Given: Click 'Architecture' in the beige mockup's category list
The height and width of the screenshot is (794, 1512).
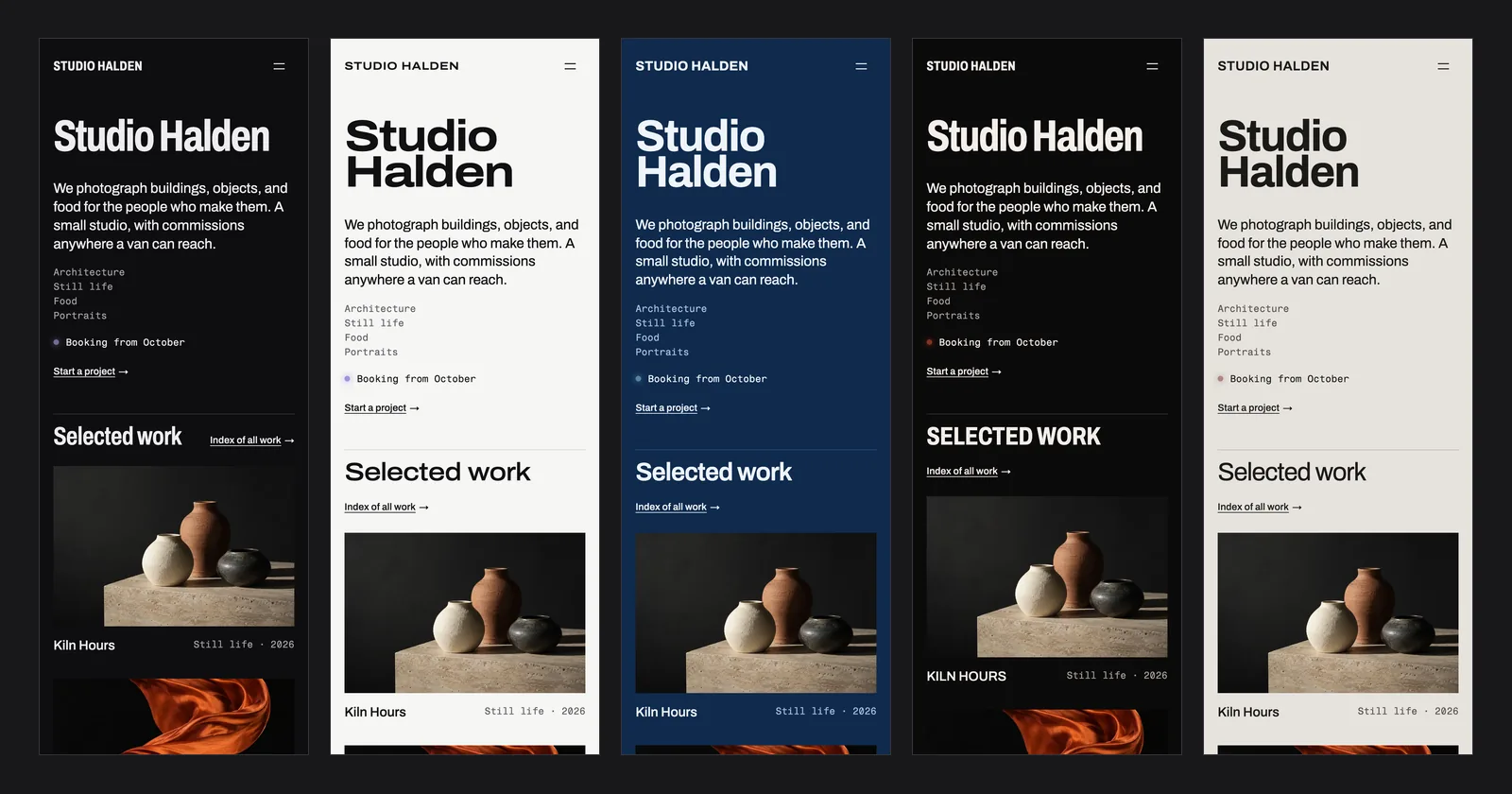Looking at the screenshot, I should click(x=1253, y=309).
